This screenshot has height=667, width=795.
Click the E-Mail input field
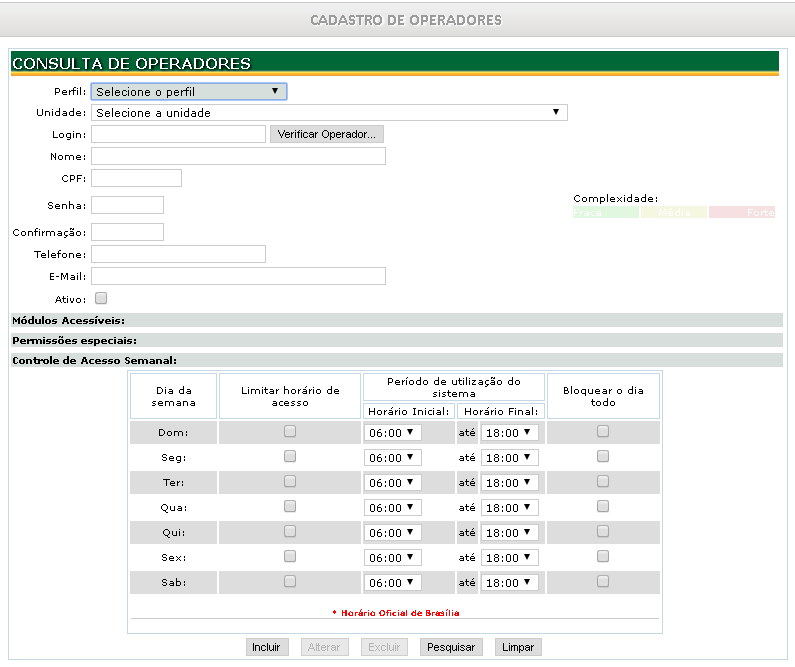click(x=238, y=276)
